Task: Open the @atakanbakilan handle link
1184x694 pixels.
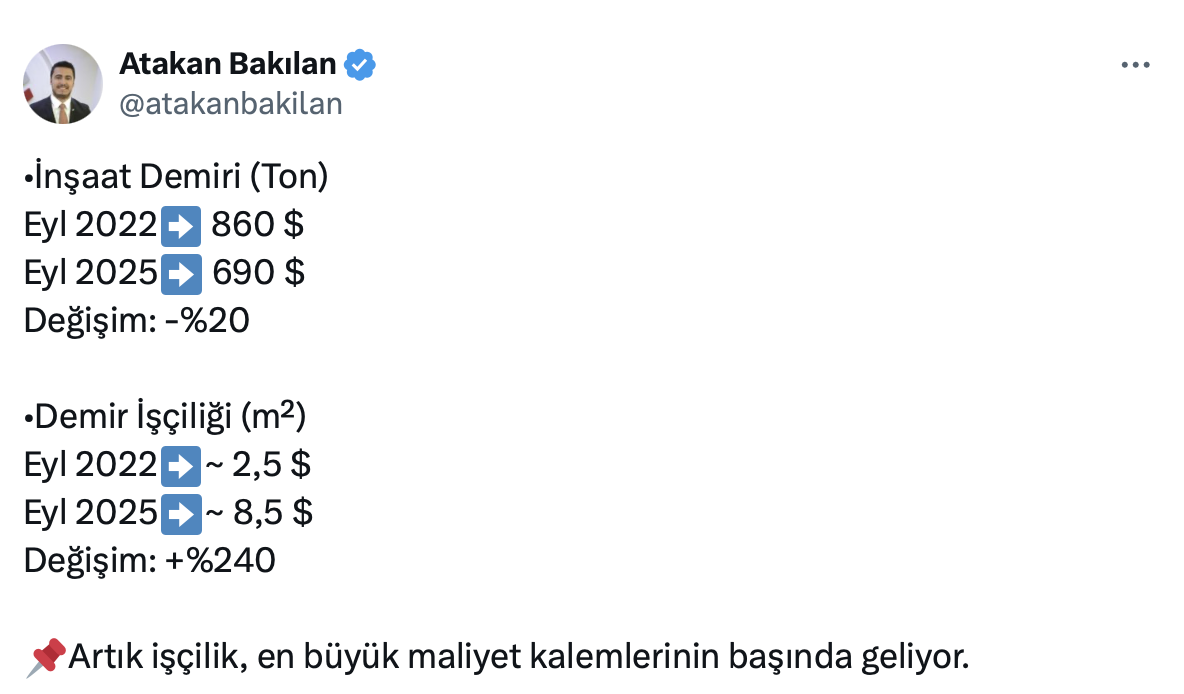Action: pos(231,104)
